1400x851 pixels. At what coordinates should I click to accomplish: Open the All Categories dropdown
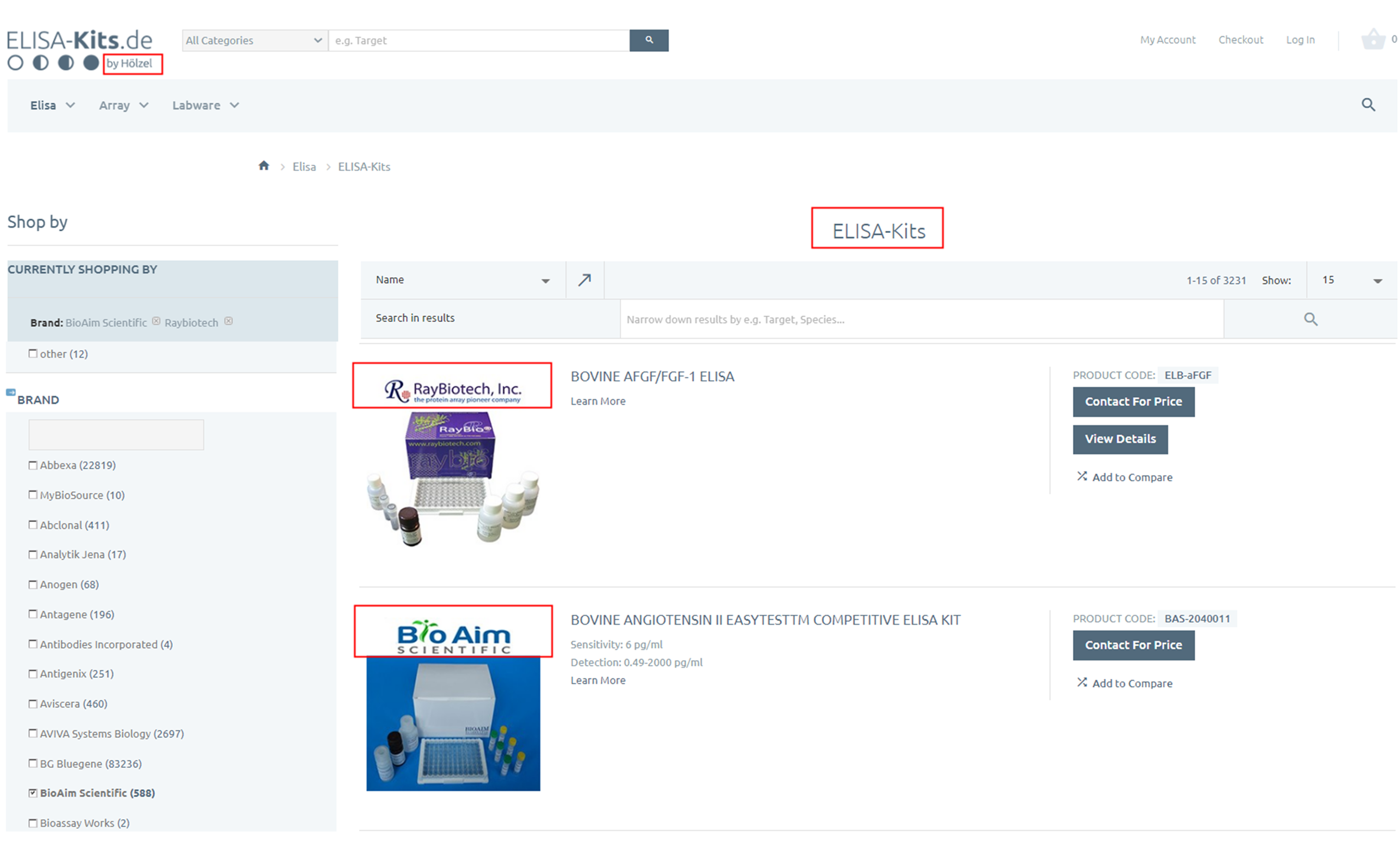coord(255,40)
